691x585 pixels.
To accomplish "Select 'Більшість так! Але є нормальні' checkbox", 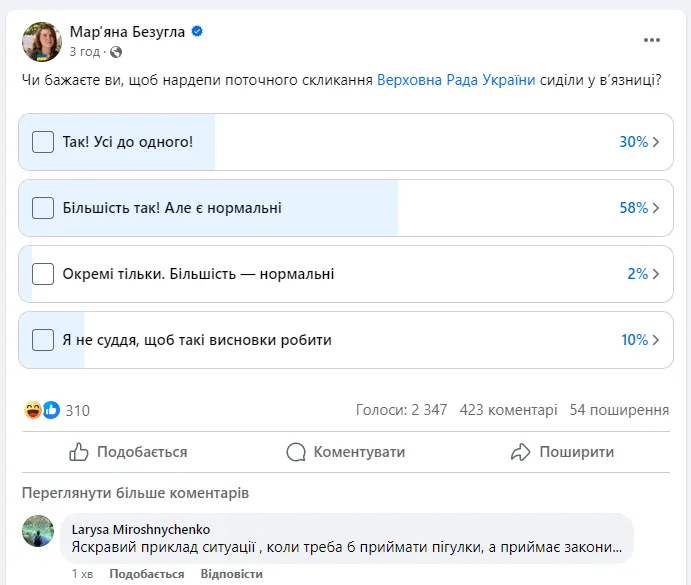I will click(x=43, y=208).
